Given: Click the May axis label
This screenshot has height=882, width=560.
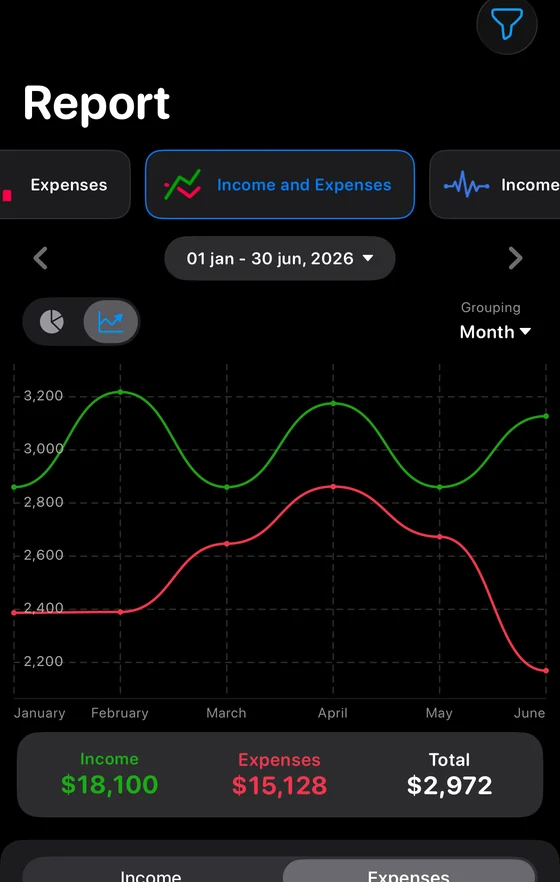Looking at the screenshot, I should point(439,713).
